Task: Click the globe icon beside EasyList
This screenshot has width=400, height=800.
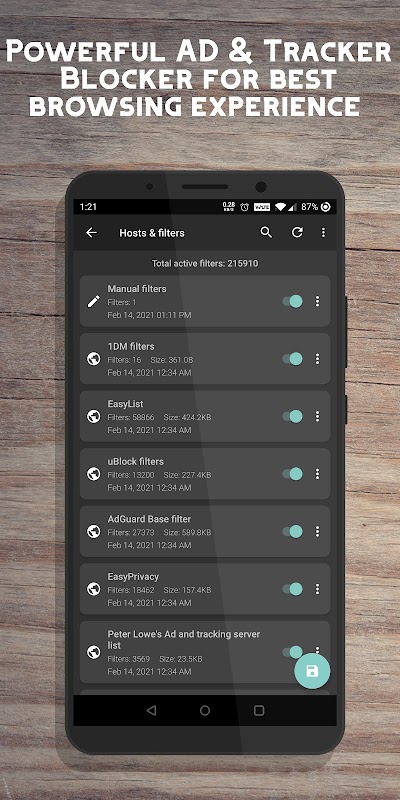Action: pos(93,416)
